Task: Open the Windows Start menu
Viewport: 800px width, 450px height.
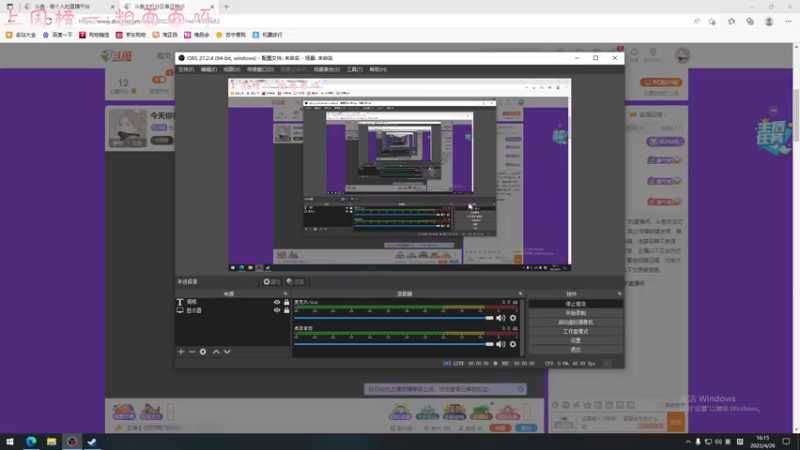Action: pos(10,442)
